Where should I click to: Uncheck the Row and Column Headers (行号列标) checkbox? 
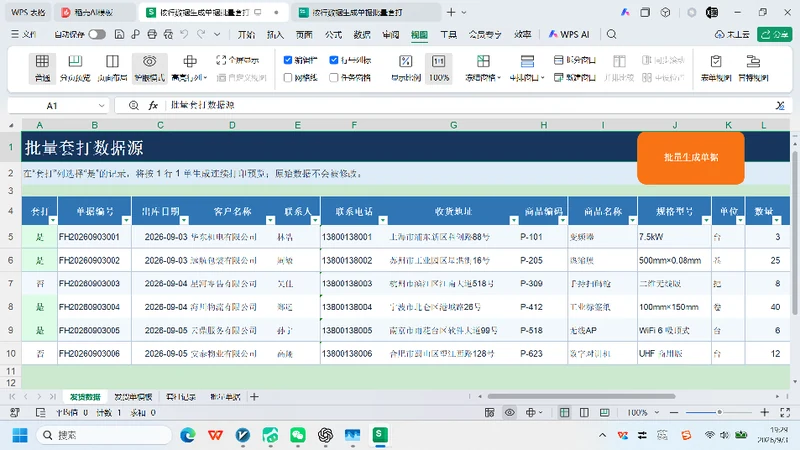tap(334, 60)
